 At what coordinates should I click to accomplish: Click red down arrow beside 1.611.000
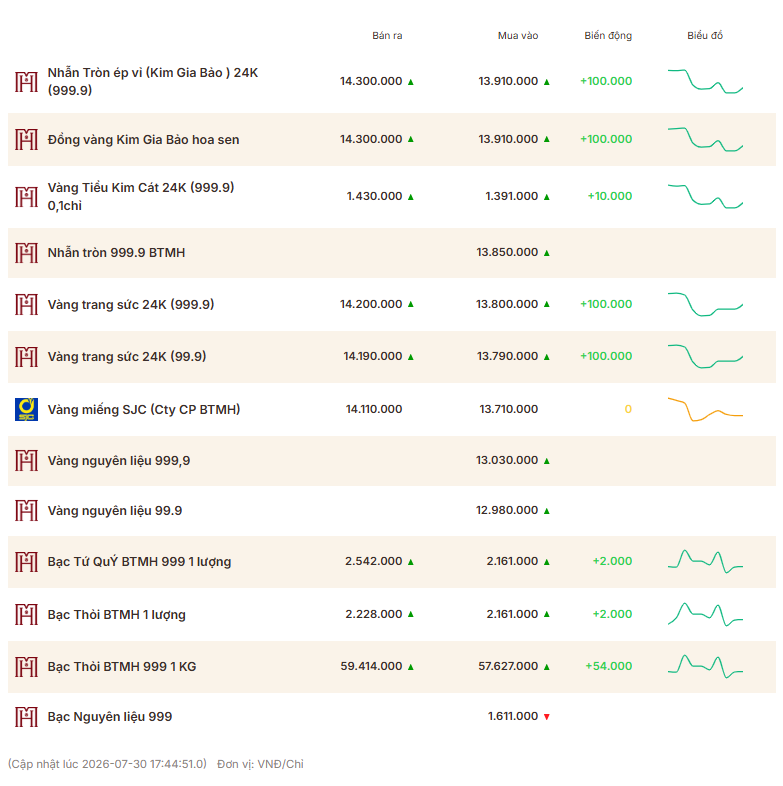pyautogui.click(x=546, y=717)
